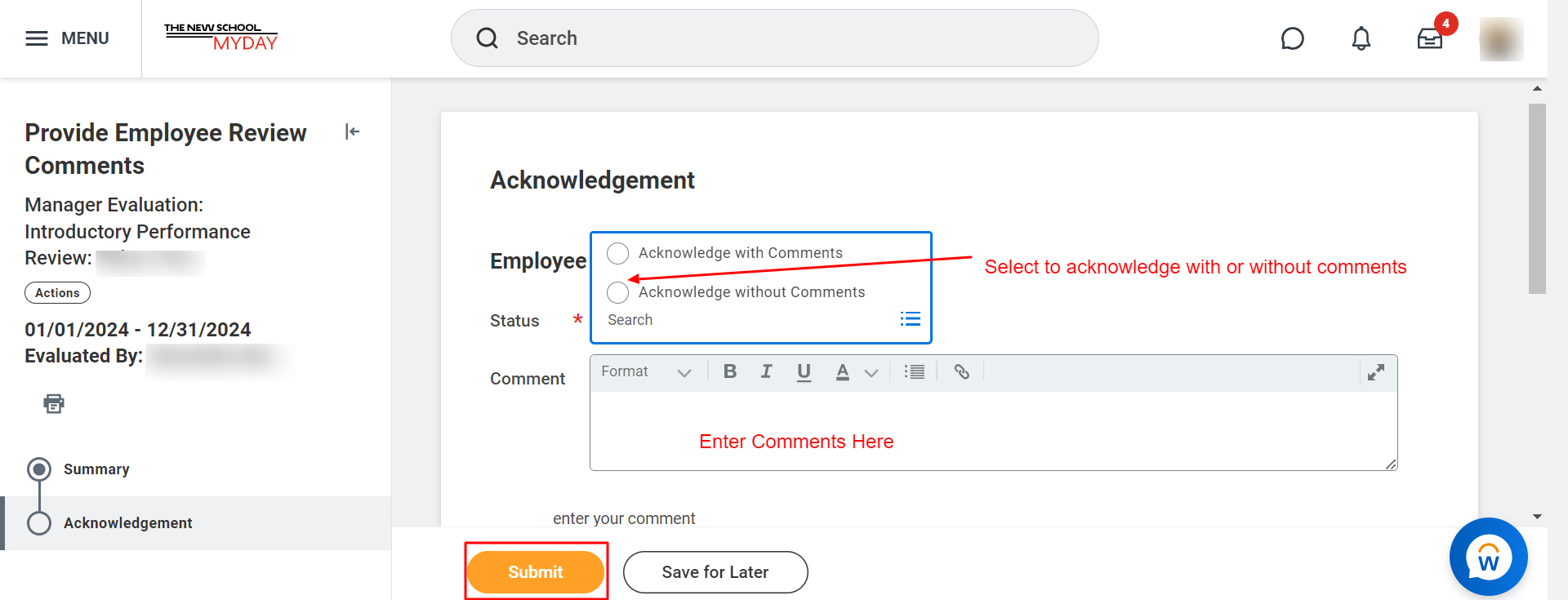
Task: Select Acknowledge without Comments
Action: [618, 292]
